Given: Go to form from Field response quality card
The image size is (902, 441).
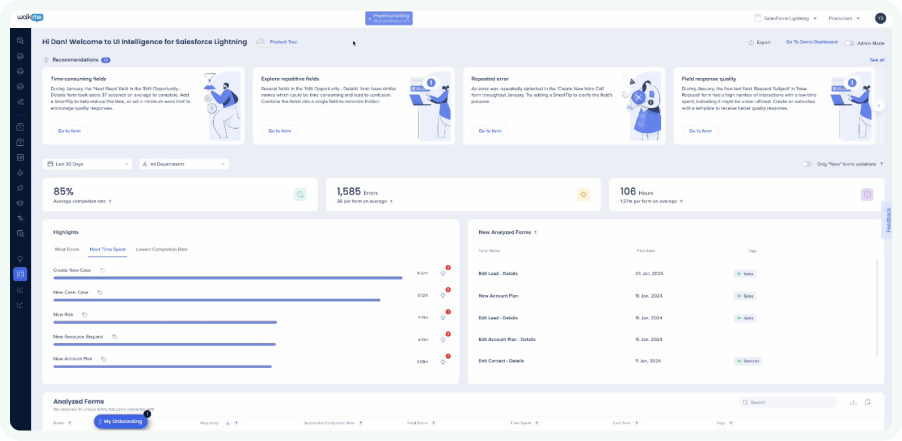Looking at the screenshot, I should (701, 131).
